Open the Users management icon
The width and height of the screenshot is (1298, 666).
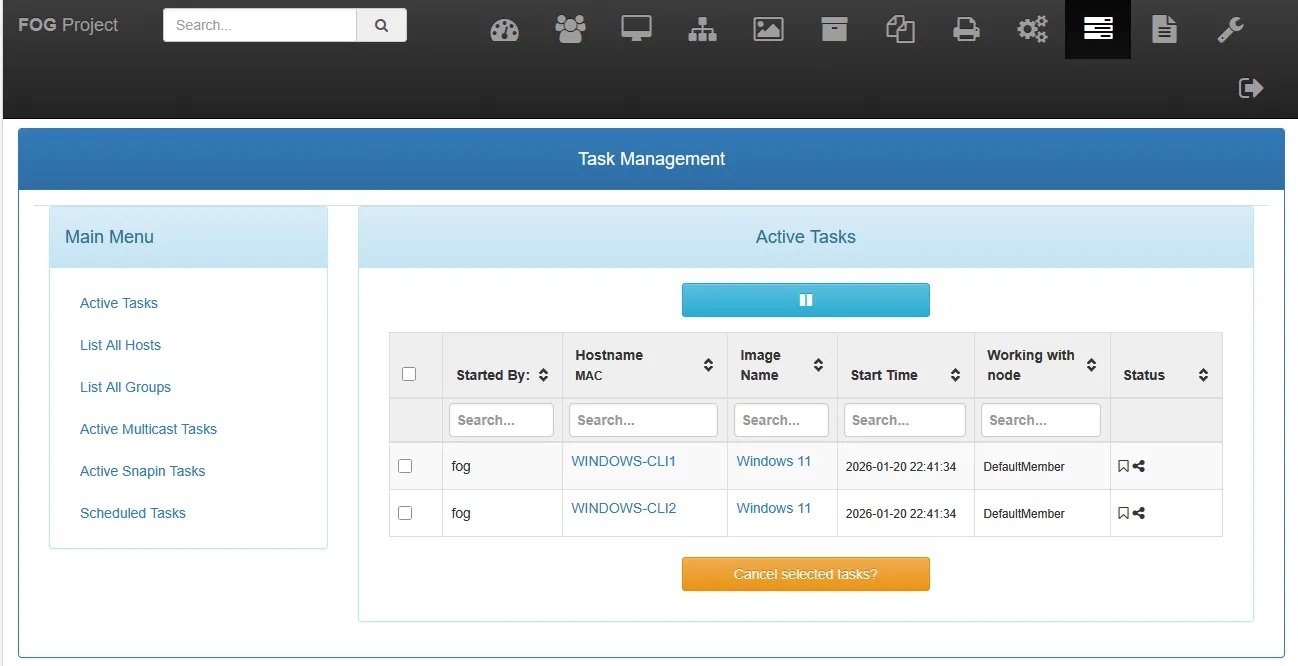point(570,30)
